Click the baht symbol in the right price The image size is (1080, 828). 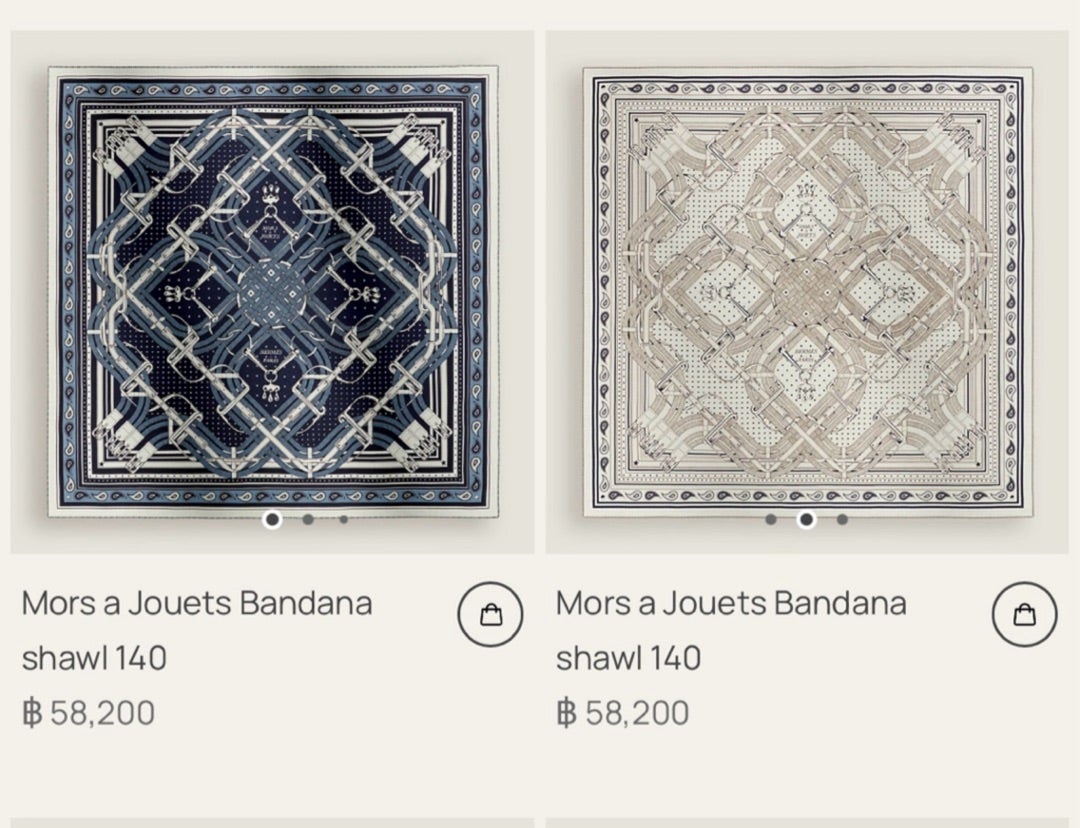point(566,713)
